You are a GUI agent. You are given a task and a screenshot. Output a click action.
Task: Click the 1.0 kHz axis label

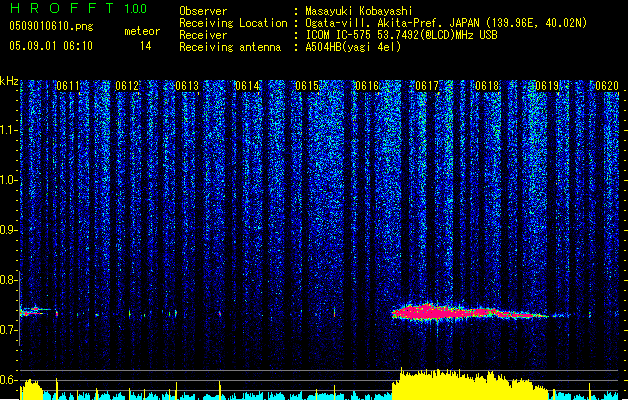8,180
